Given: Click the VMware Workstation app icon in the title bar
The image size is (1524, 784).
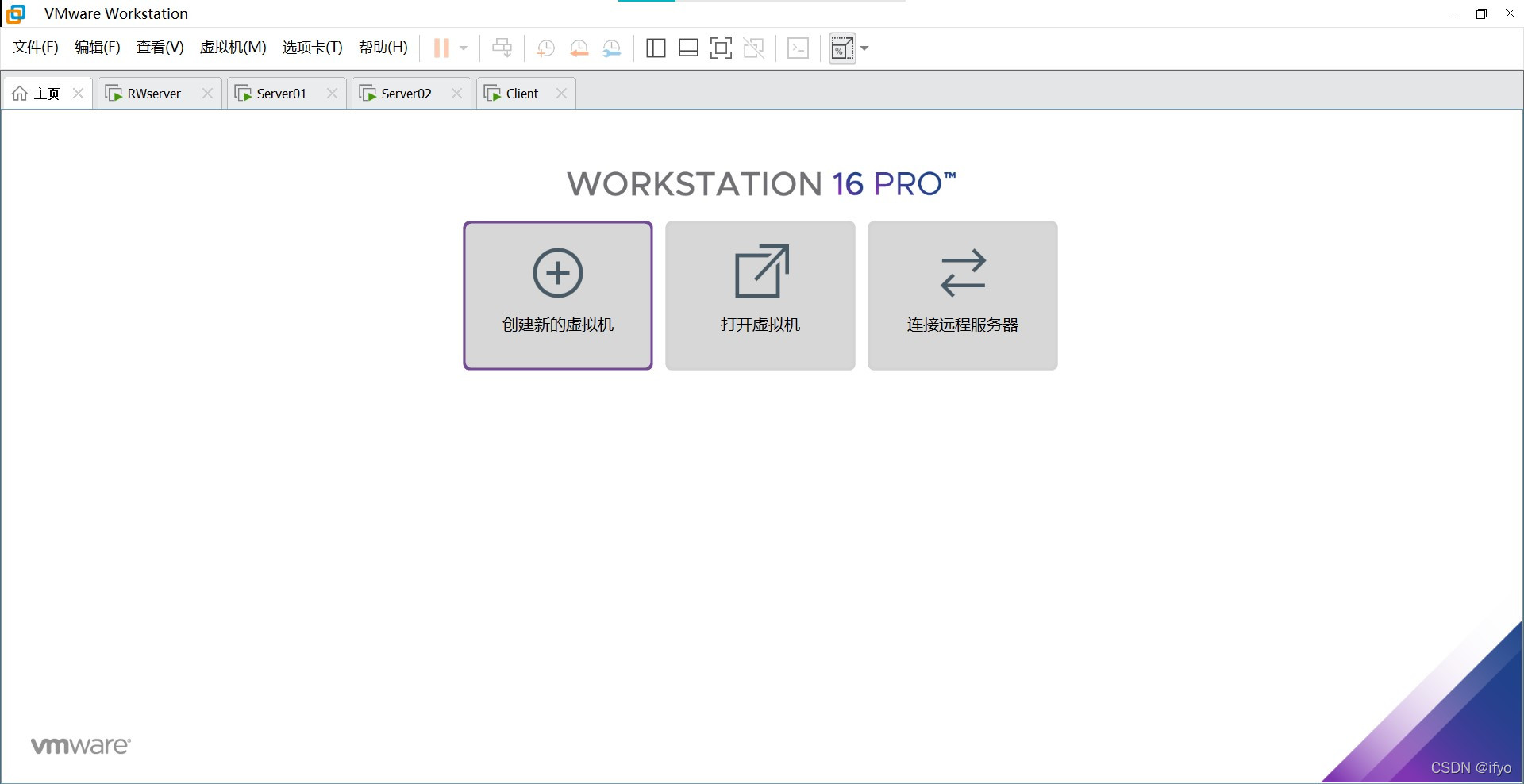Looking at the screenshot, I should point(16,13).
